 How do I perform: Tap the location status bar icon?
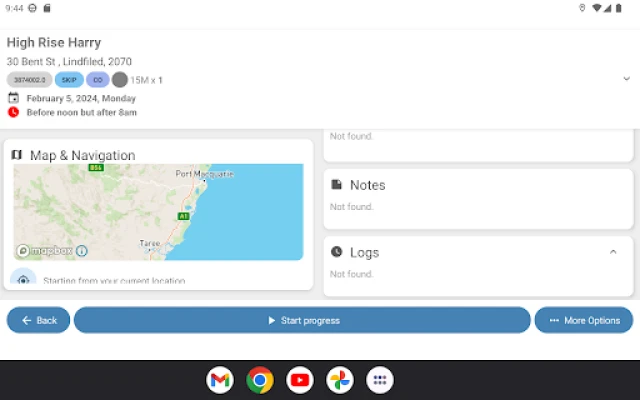tap(582, 8)
